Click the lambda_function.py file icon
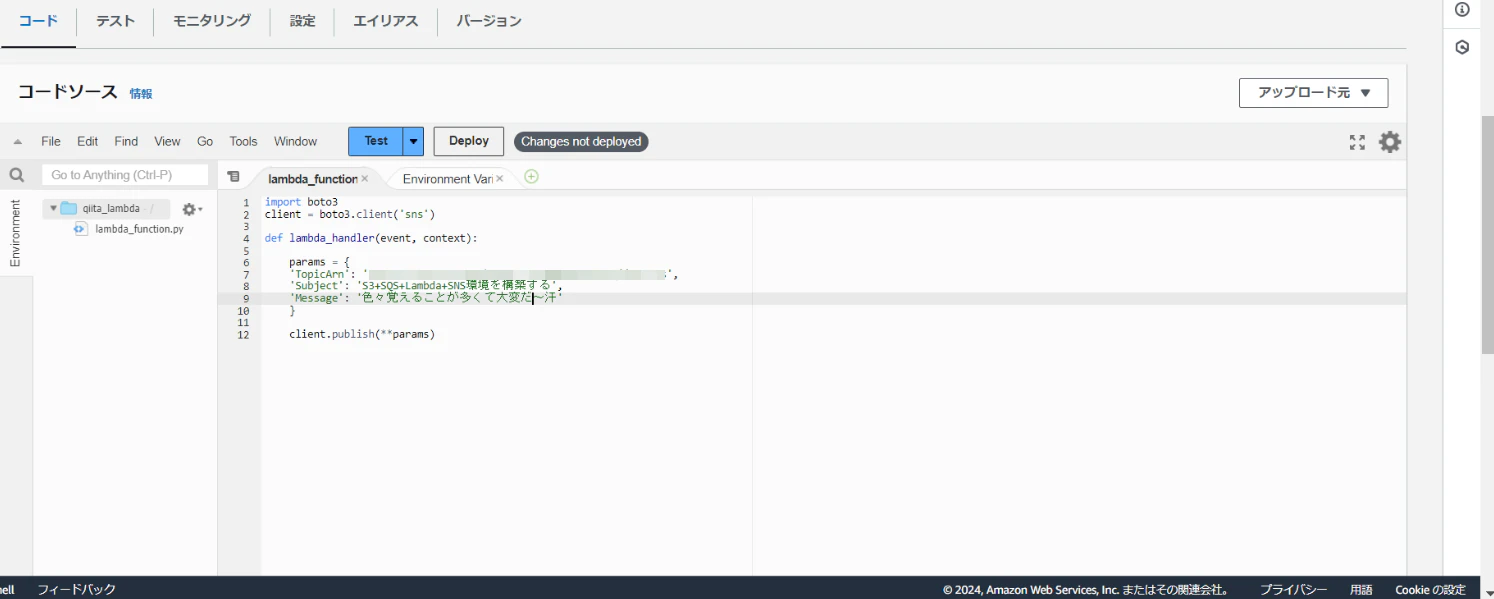Viewport: 1494px width, 599px height. click(x=80, y=229)
